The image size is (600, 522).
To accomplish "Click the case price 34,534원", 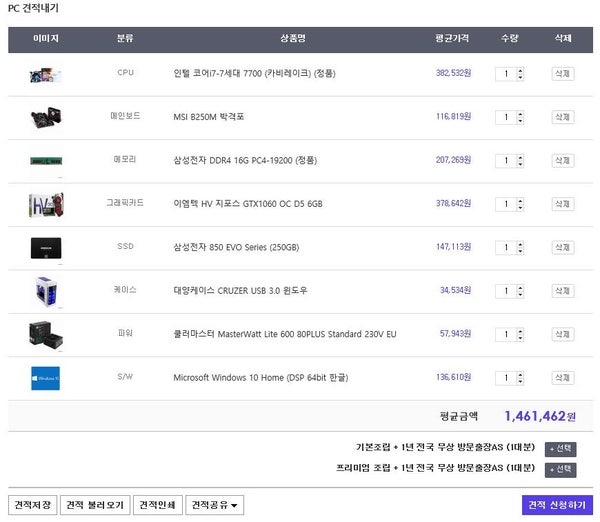I will [455, 290].
